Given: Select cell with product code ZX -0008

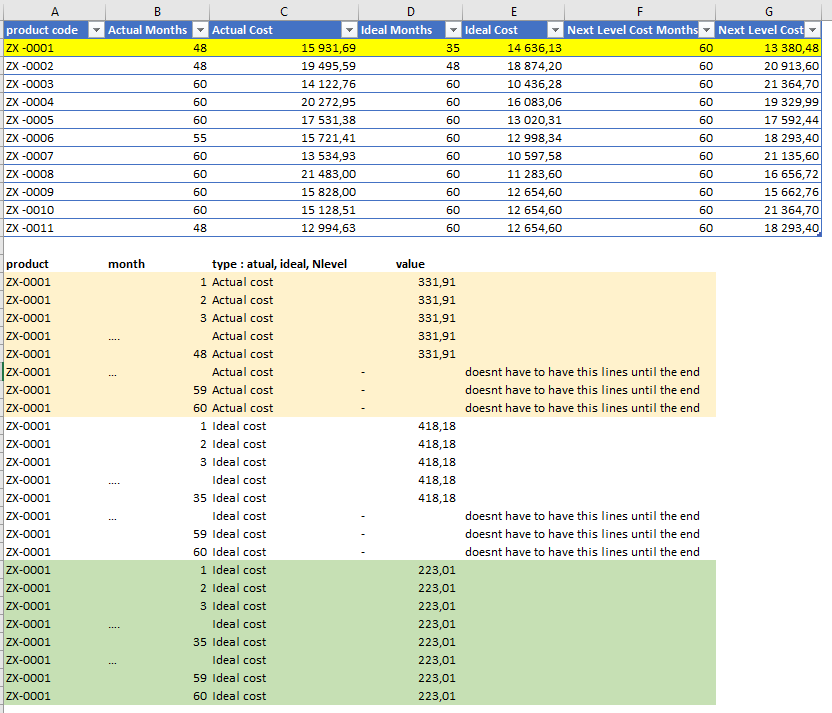Looking at the screenshot, I should 55,175.
